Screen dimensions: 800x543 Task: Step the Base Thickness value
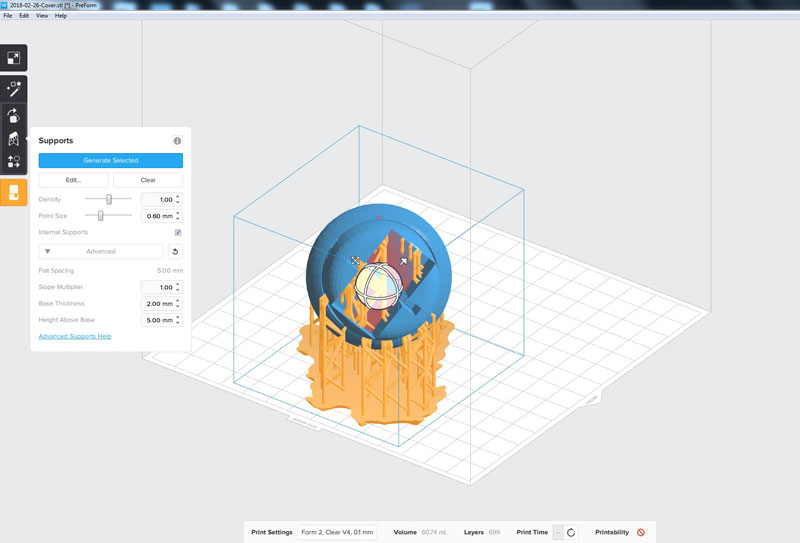[x=178, y=304]
